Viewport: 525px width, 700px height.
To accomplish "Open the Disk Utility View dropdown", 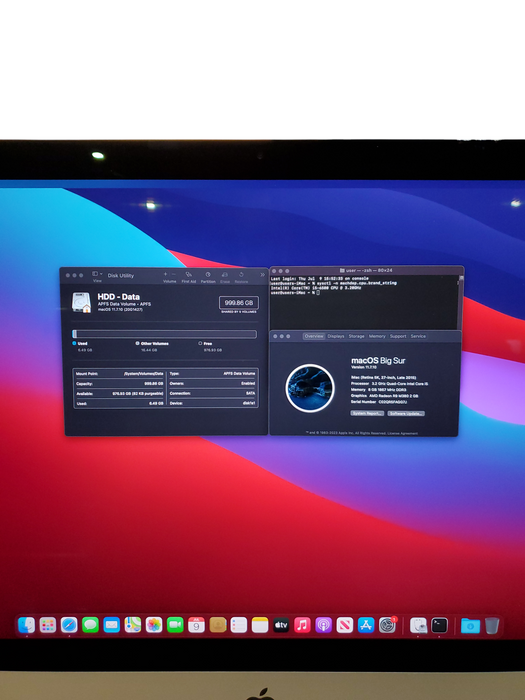I will (97, 276).
